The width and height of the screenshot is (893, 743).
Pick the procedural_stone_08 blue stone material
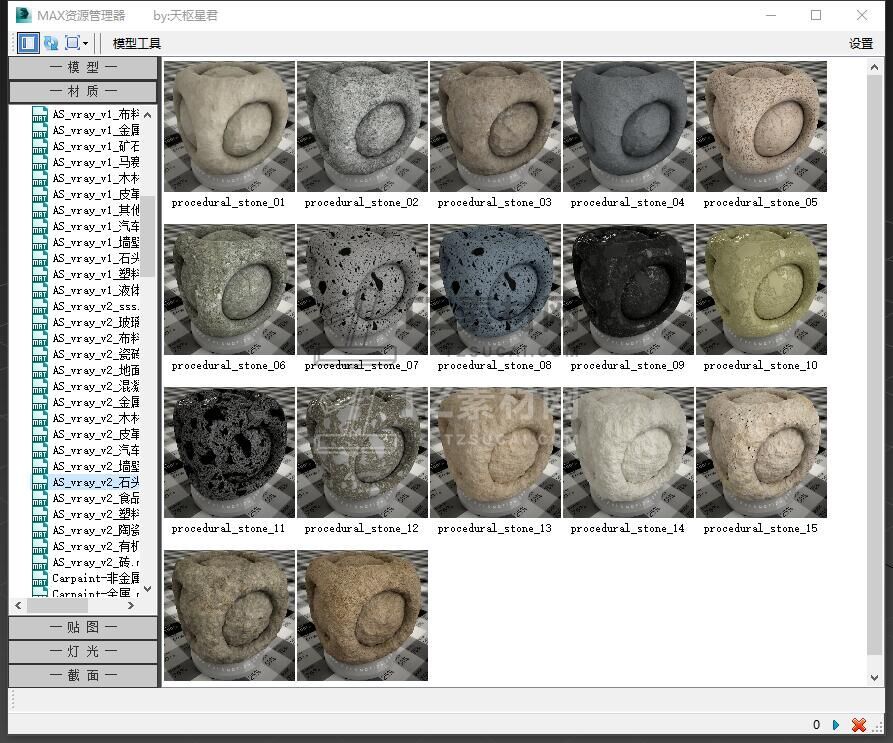point(495,290)
